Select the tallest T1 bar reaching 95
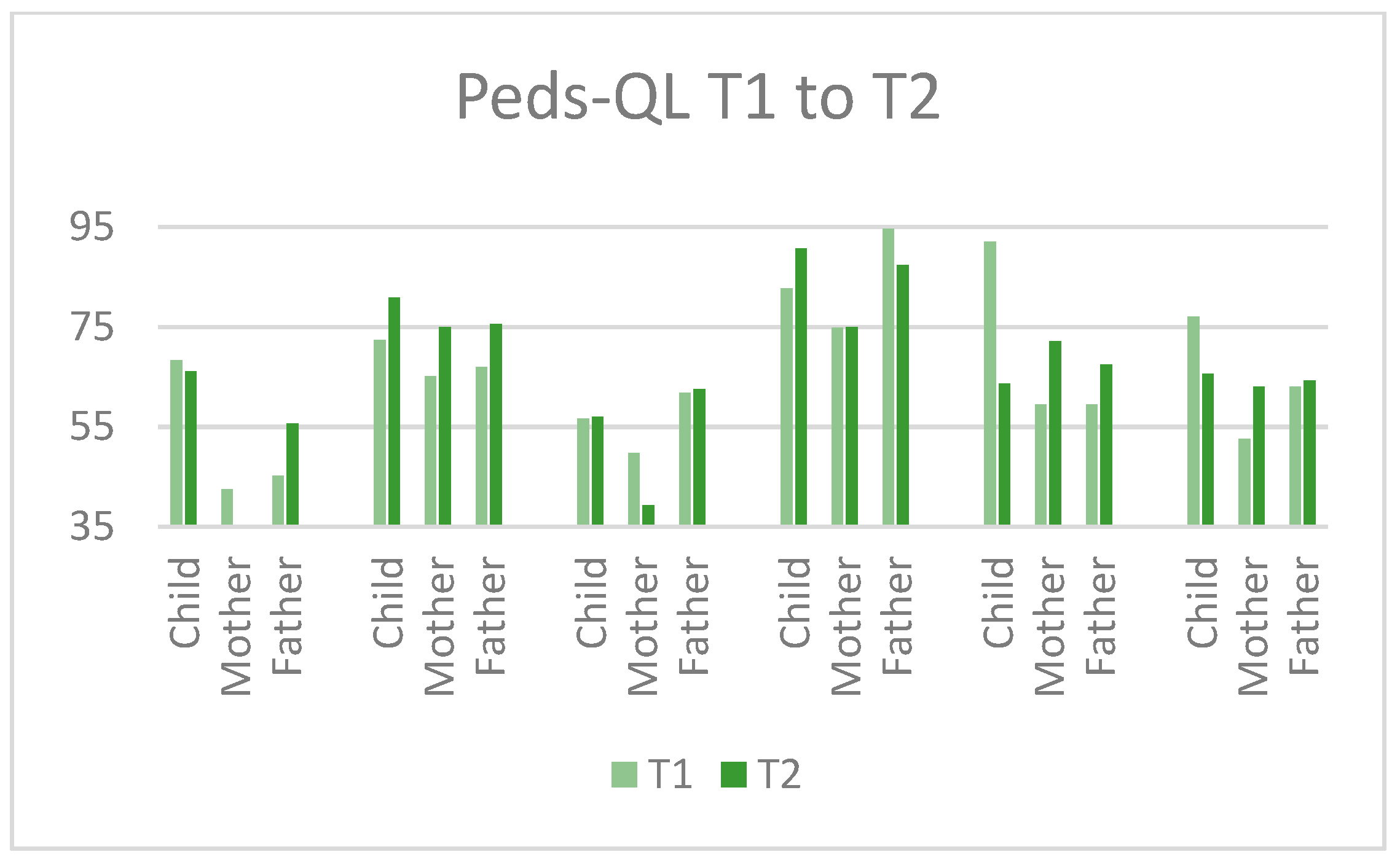Image resolution: width=1400 pixels, height=860 pixels. (888, 376)
